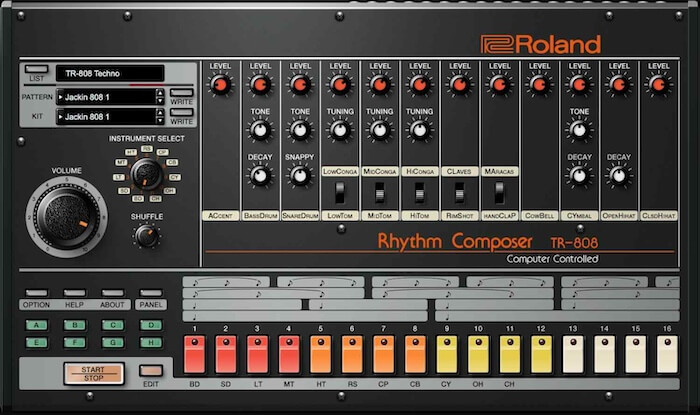700x415 pixels.
Task: Click the Accent Level knob
Action: click(220, 86)
